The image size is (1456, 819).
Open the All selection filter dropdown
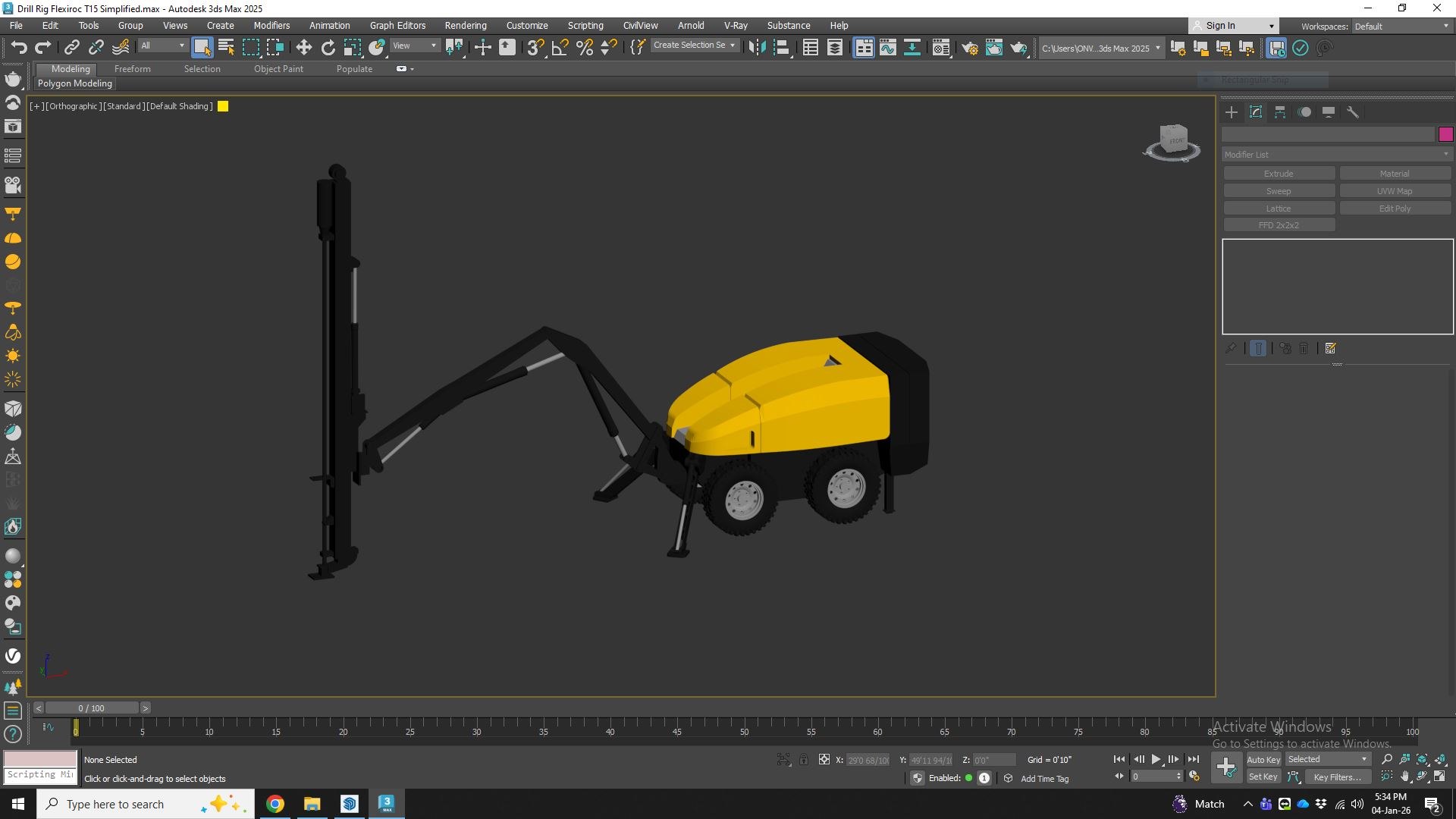click(x=162, y=46)
